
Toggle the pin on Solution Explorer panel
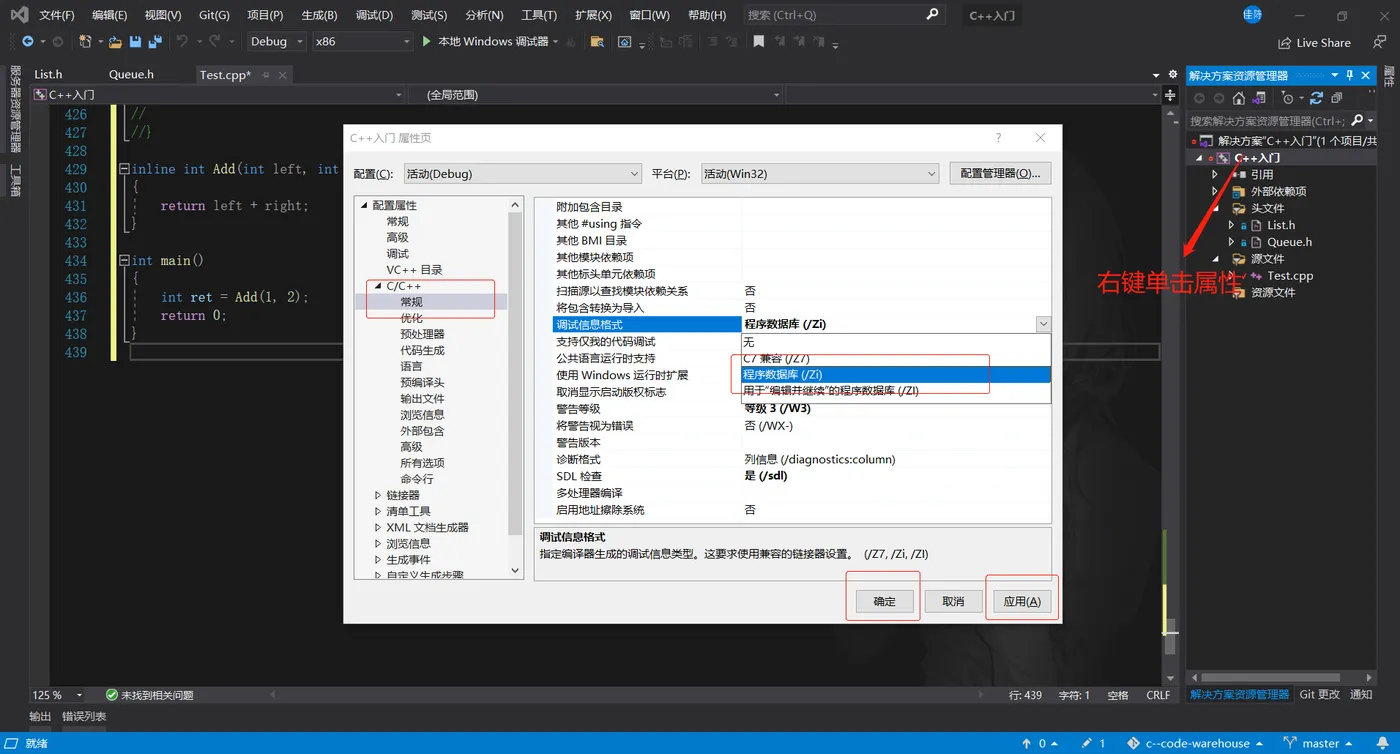point(1349,76)
